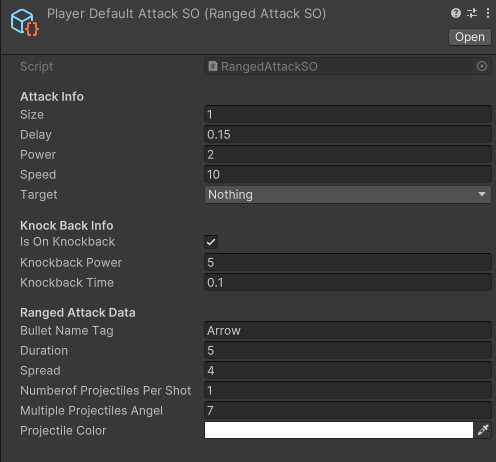This screenshot has width=496, height=462.
Task: Click the Speed field showing 10
Action: pyautogui.click(x=348, y=175)
